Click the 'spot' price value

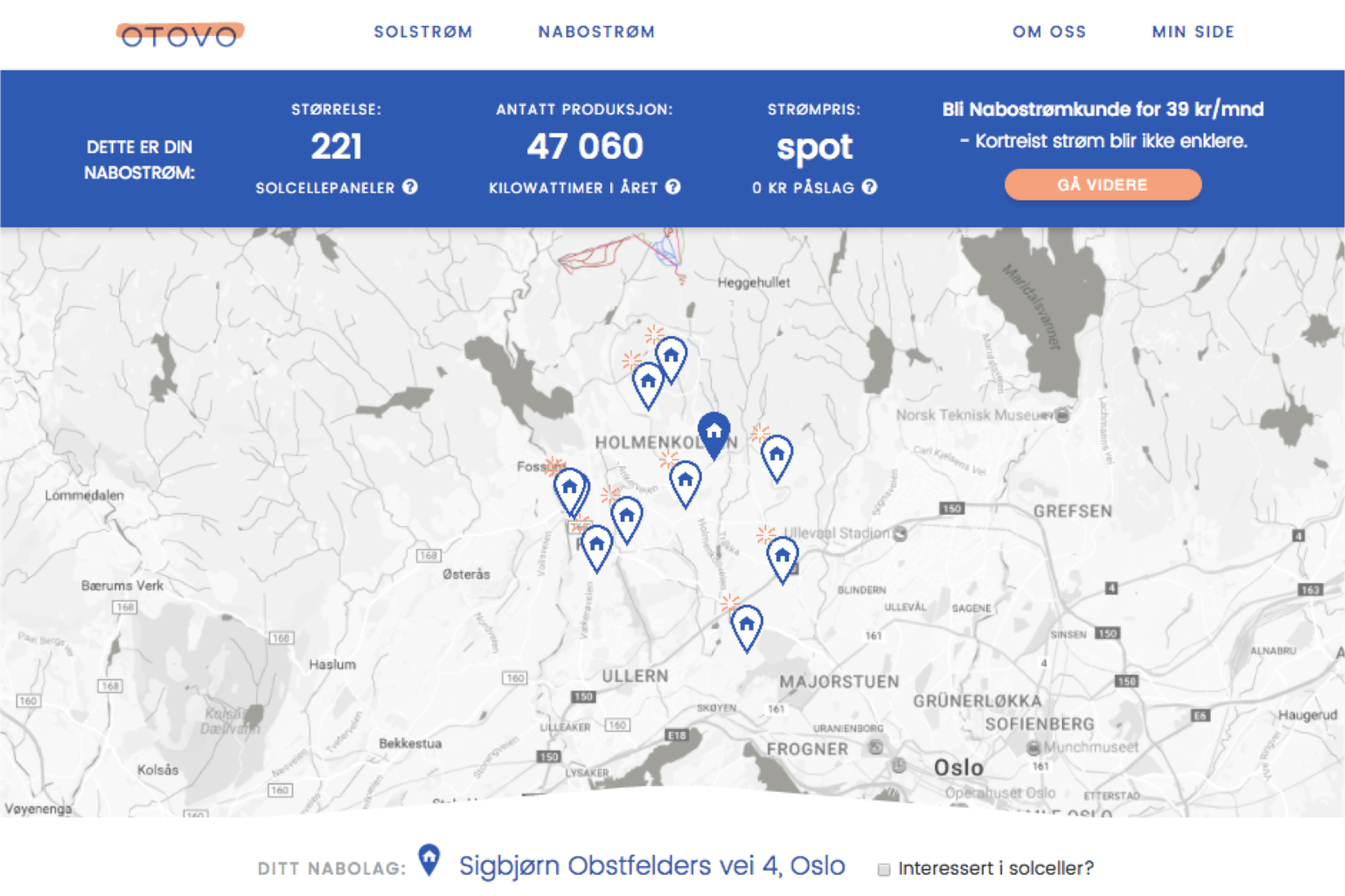coord(814,149)
